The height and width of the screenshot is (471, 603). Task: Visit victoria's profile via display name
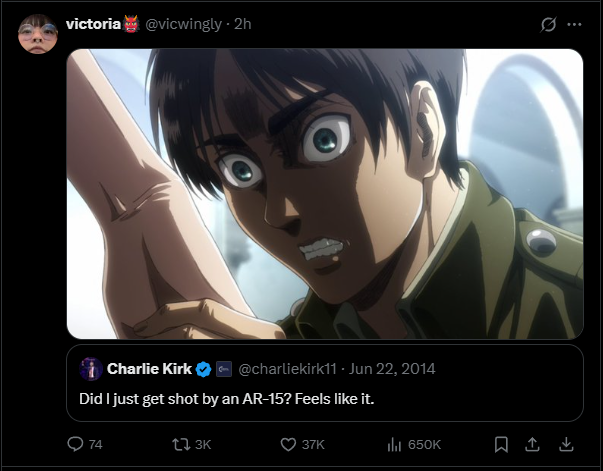pyautogui.click(x=93, y=23)
